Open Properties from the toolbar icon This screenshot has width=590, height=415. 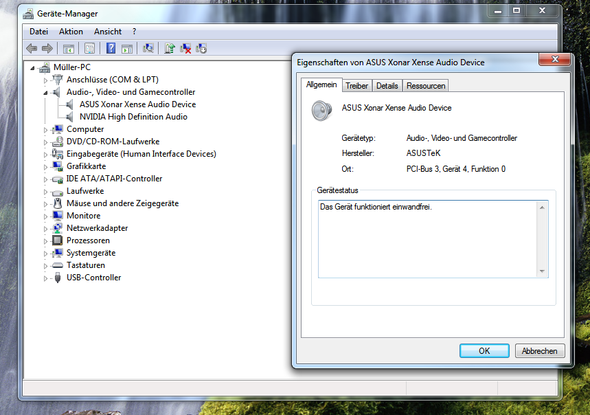click(90, 48)
